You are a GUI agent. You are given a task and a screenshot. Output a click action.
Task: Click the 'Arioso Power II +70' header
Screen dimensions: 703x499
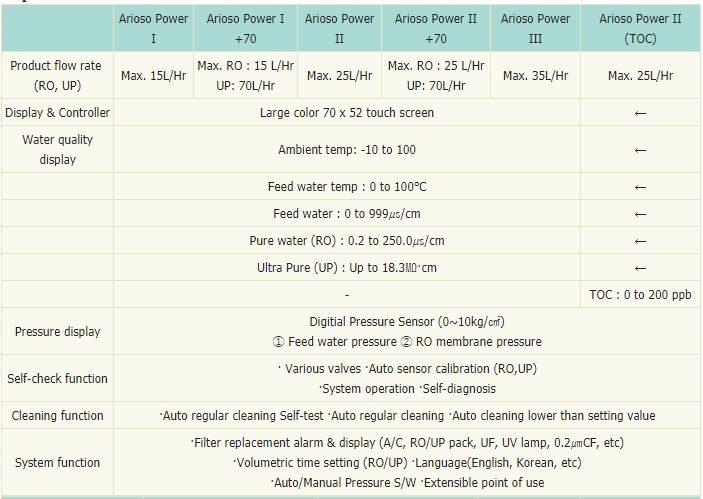[x=436, y=28]
